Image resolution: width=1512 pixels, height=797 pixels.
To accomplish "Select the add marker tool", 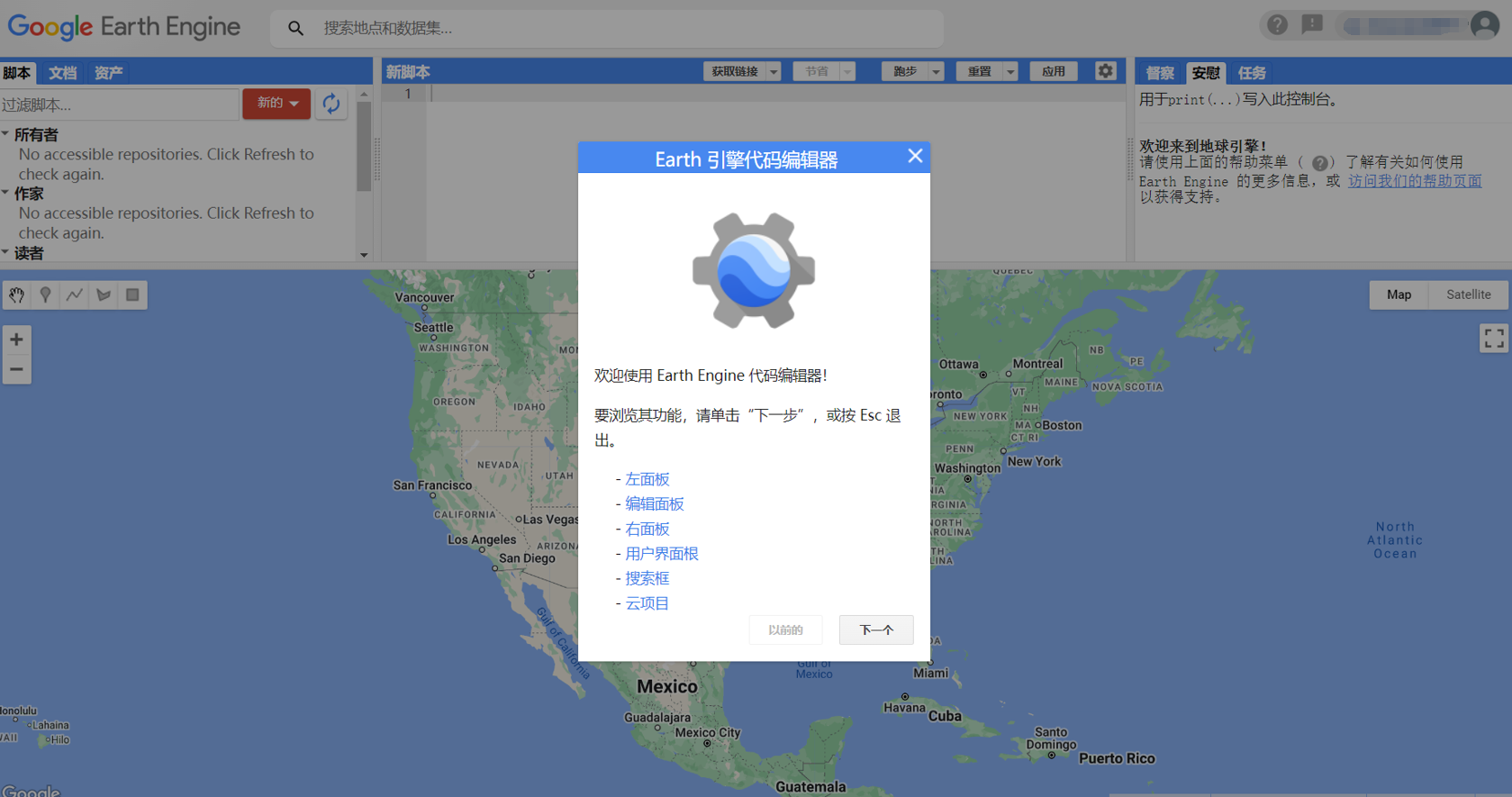I will point(45,294).
